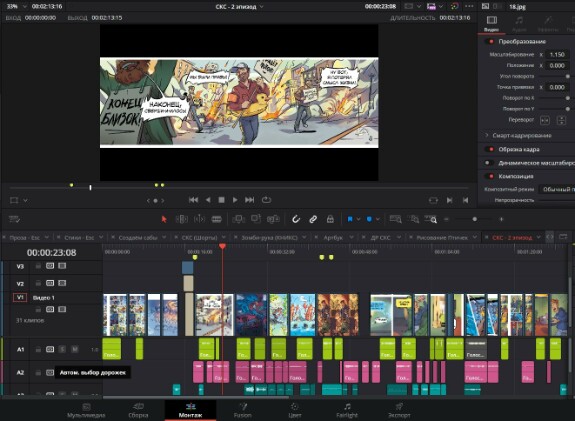
Task: Toggle the Преобразование section switch
Action: pos(490,41)
